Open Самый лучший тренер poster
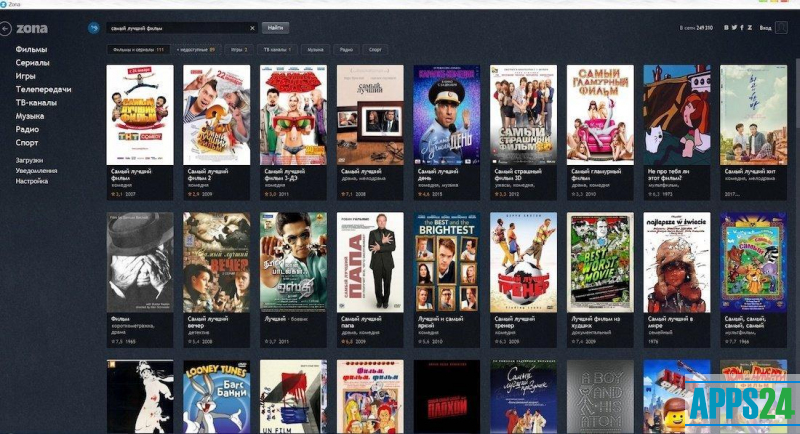The width and height of the screenshot is (800, 434). click(523, 262)
